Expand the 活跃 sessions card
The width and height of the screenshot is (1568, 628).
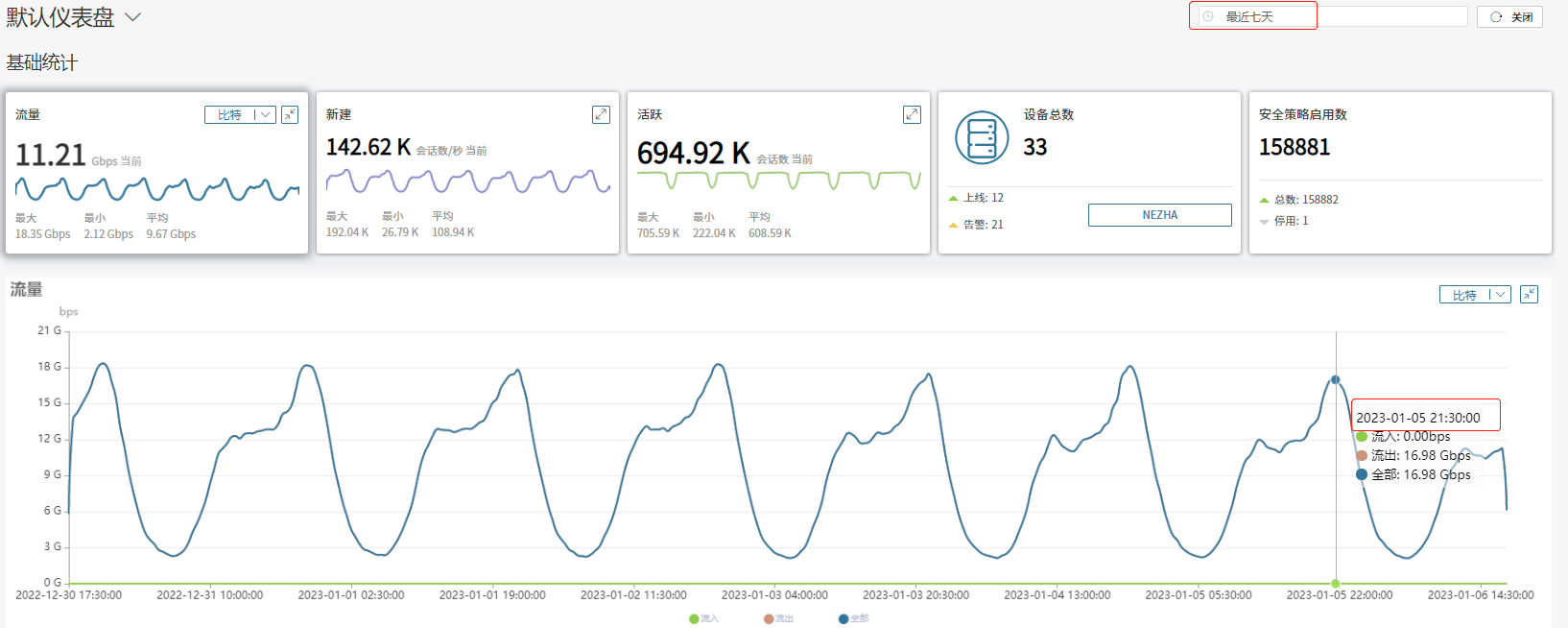(x=912, y=114)
